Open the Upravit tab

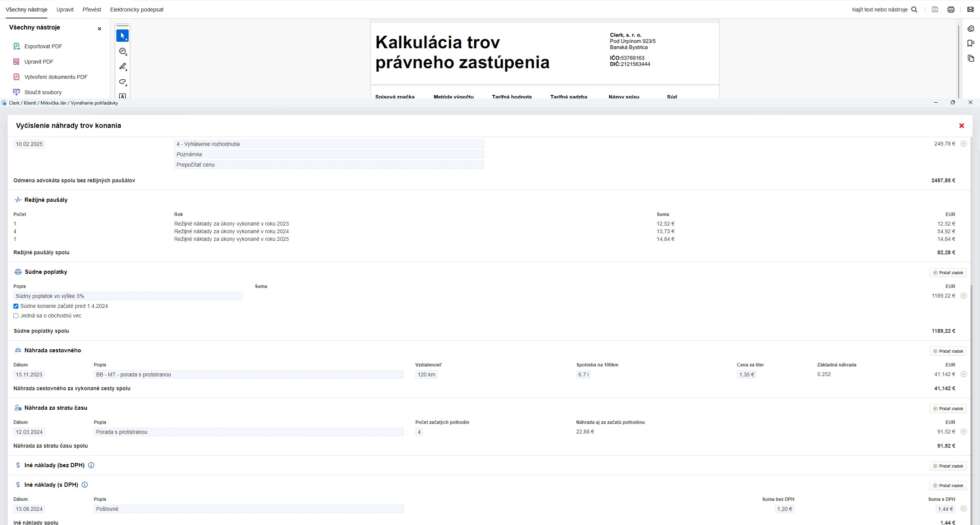coord(64,9)
